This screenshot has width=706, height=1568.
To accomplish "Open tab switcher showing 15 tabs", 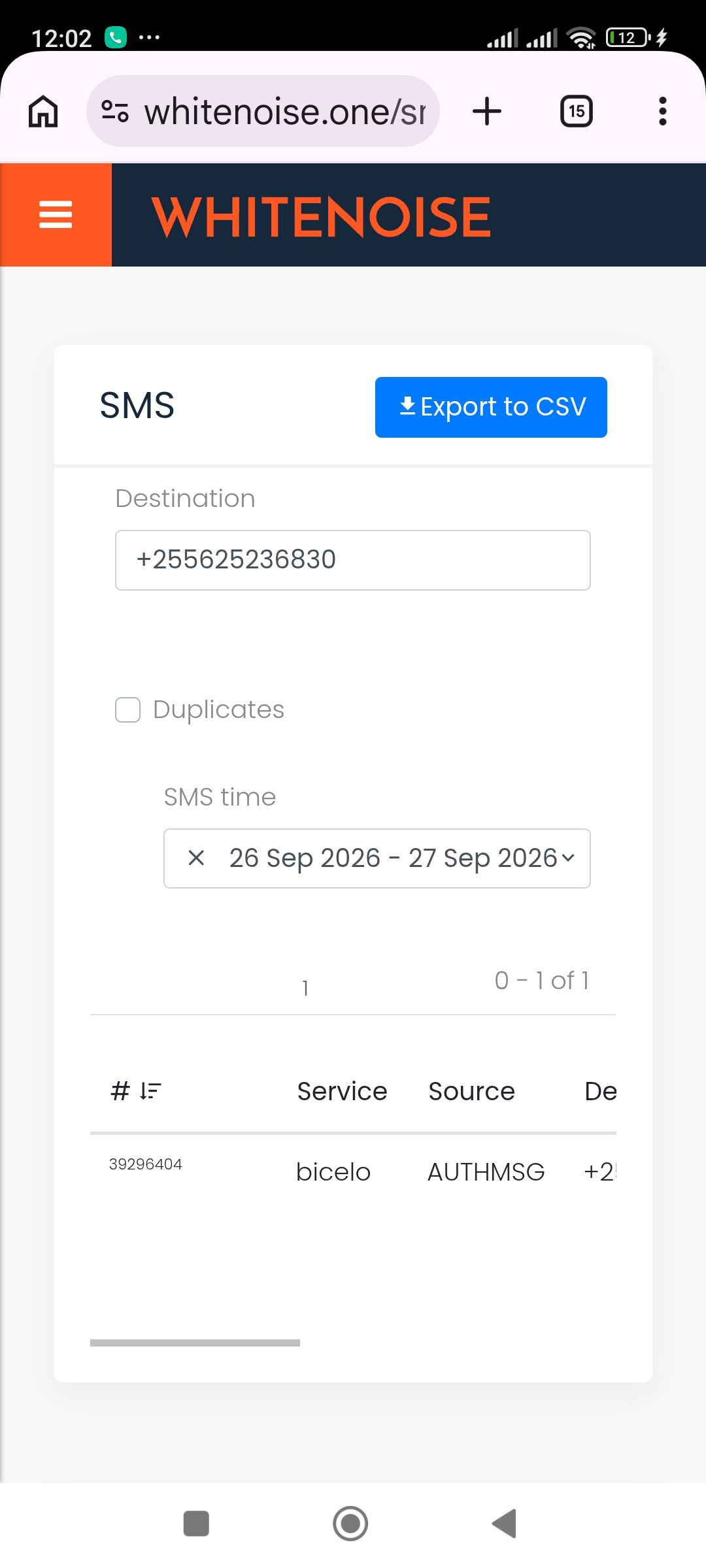I will click(577, 111).
